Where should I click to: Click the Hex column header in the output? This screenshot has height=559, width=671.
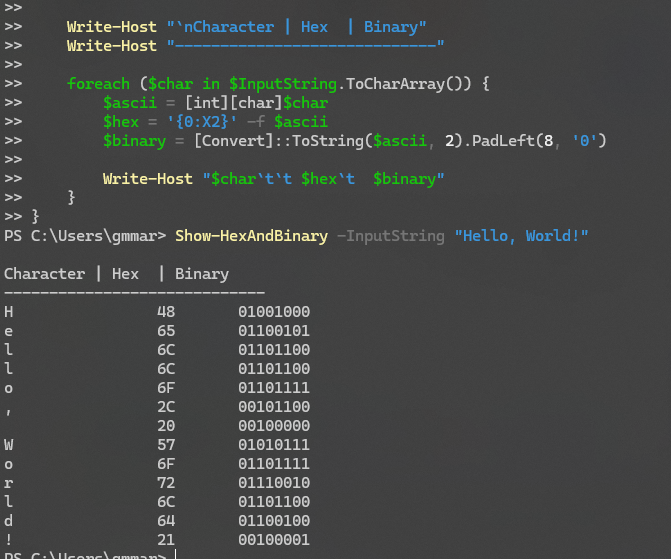point(125,273)
